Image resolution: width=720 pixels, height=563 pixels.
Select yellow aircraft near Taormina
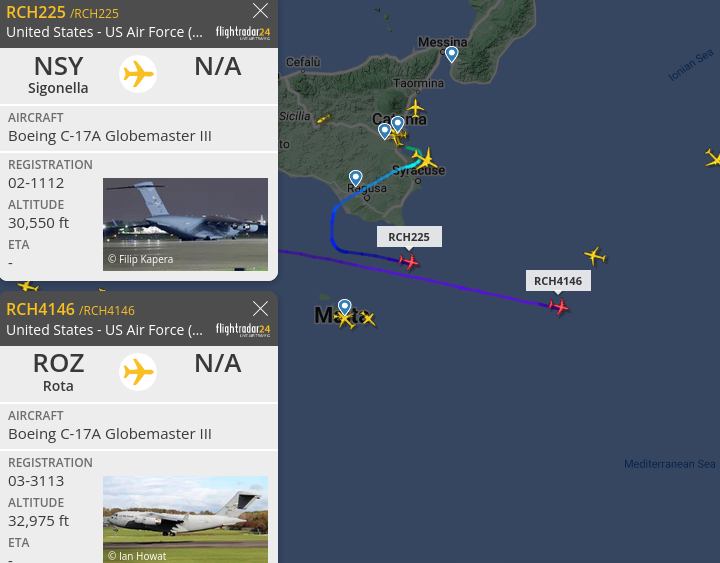click(416, 109)
